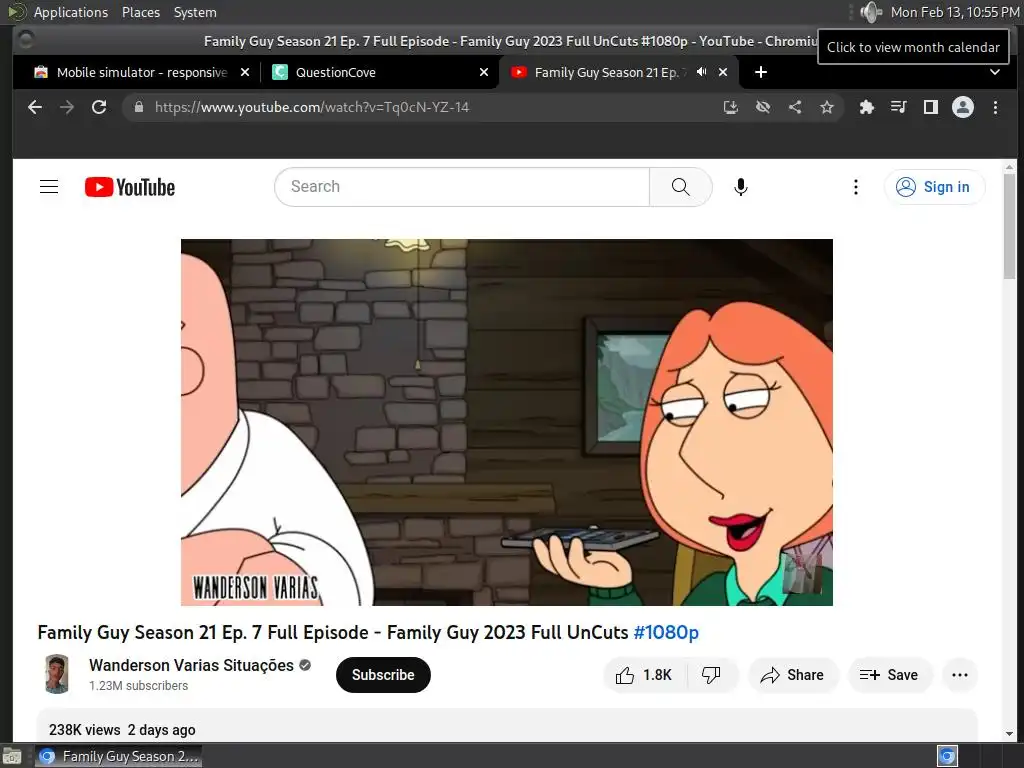Click the clock to view month calendar
The image size is (1024, 768).
(955, 12)
